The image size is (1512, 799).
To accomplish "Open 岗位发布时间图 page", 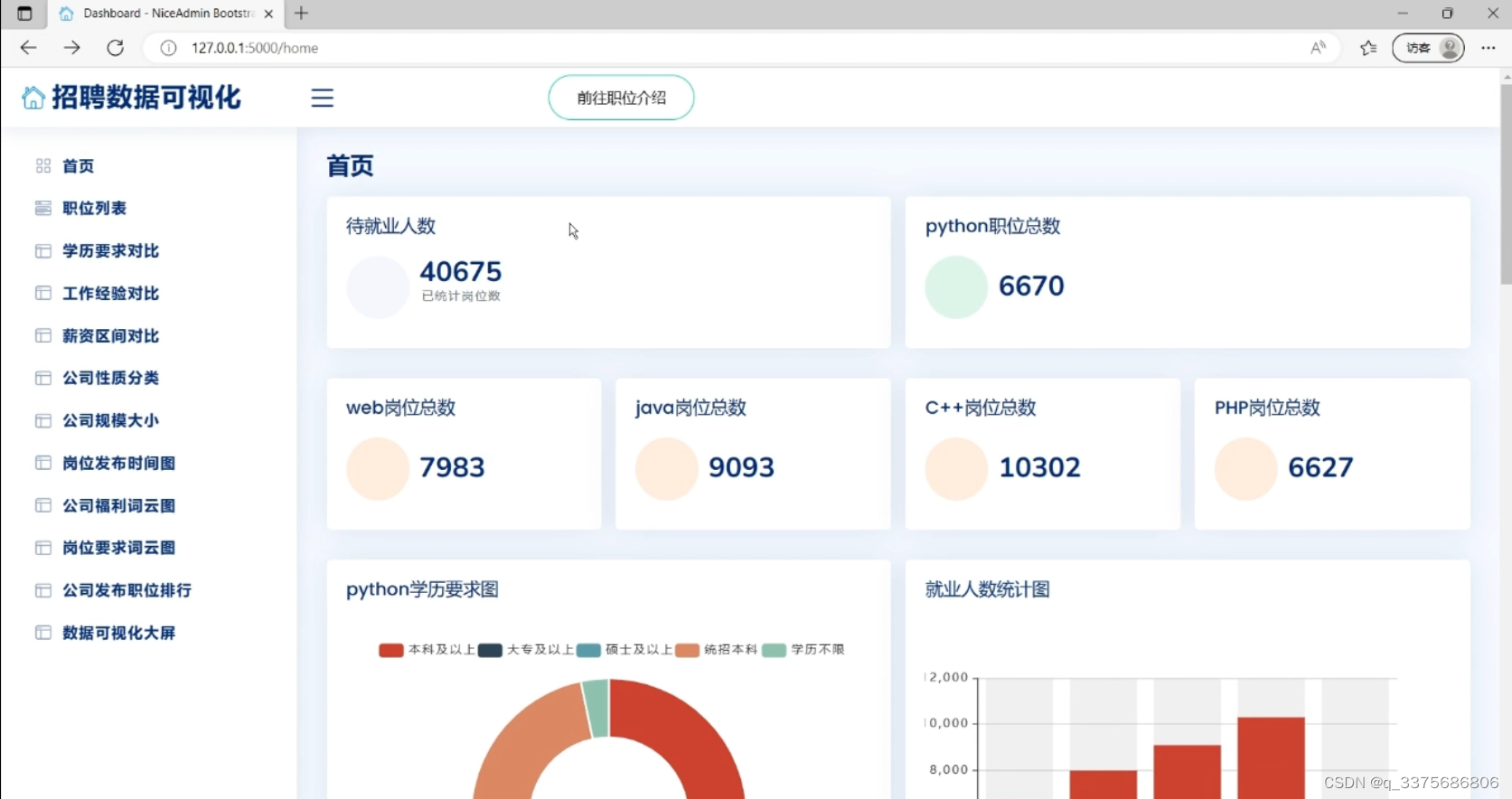I will (118, 463).
